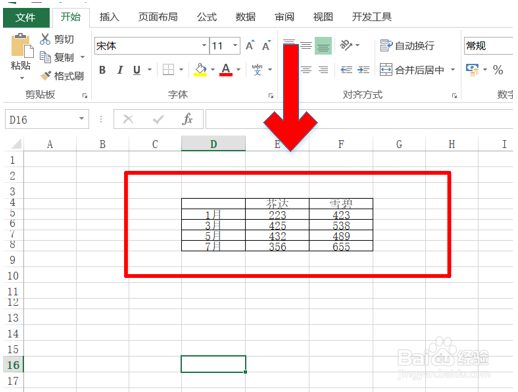Open the 文件 File tab
This screenshot has width=518, height=392.
pyautogui.click(x=26, y=17)
